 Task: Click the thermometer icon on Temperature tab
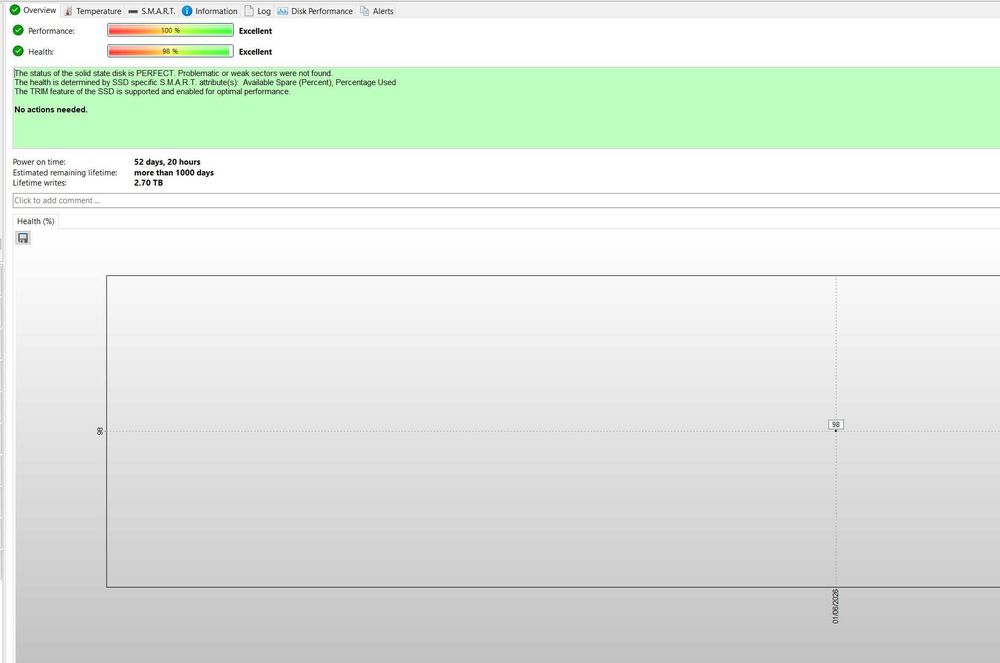(68, 11)
